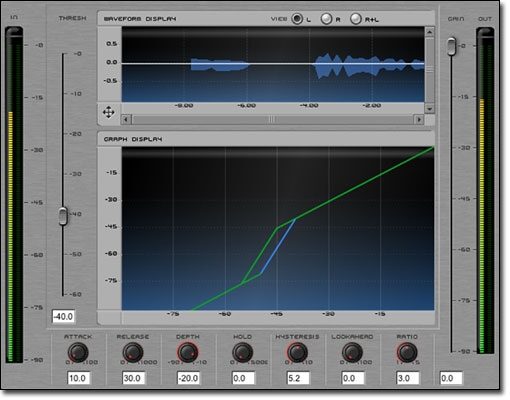
Task: Click the blue hysteresis curve in graph
Action: tap(278, 247)
